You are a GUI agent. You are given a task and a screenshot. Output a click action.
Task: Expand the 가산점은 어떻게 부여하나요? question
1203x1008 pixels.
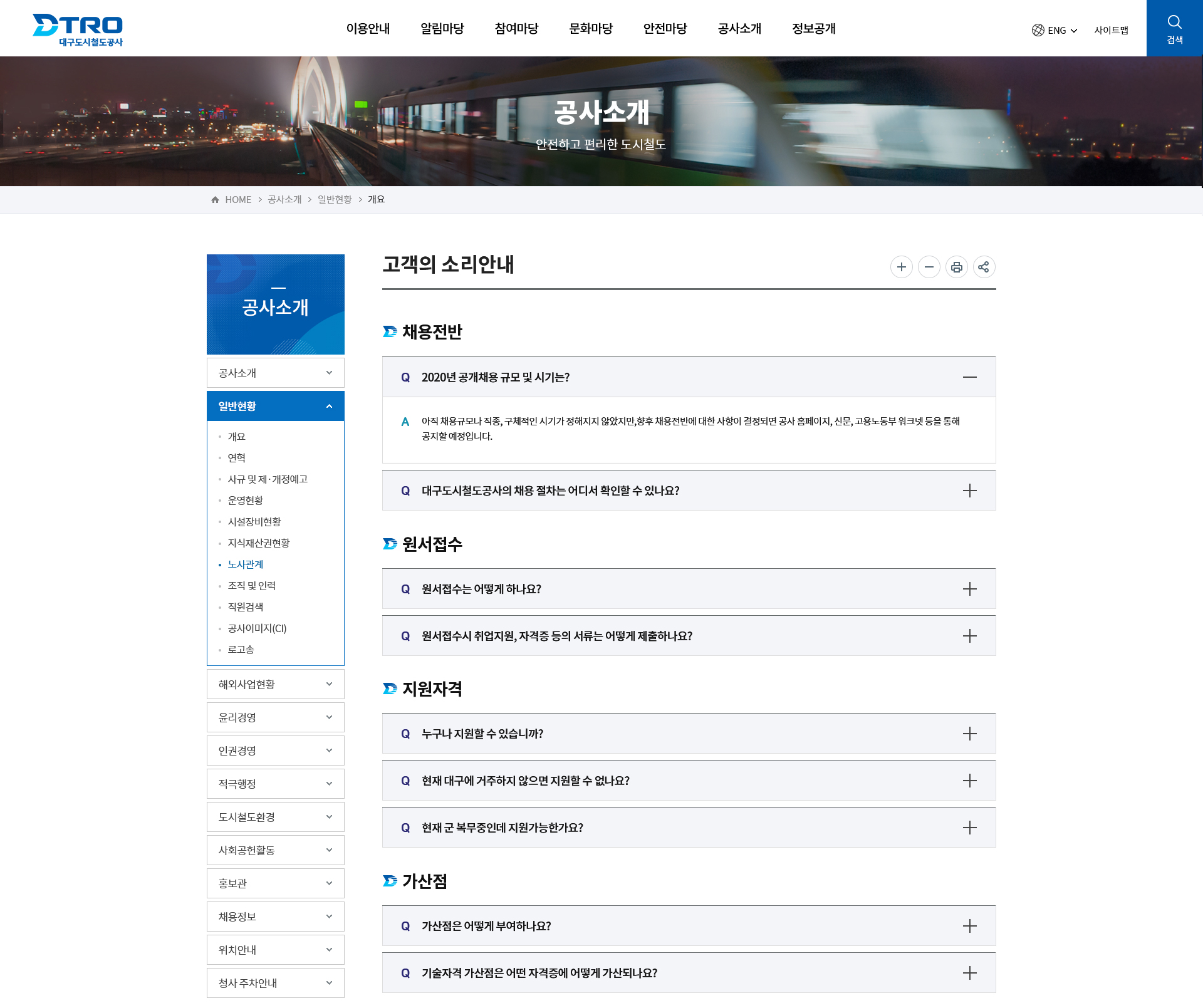tap(970, 925)
